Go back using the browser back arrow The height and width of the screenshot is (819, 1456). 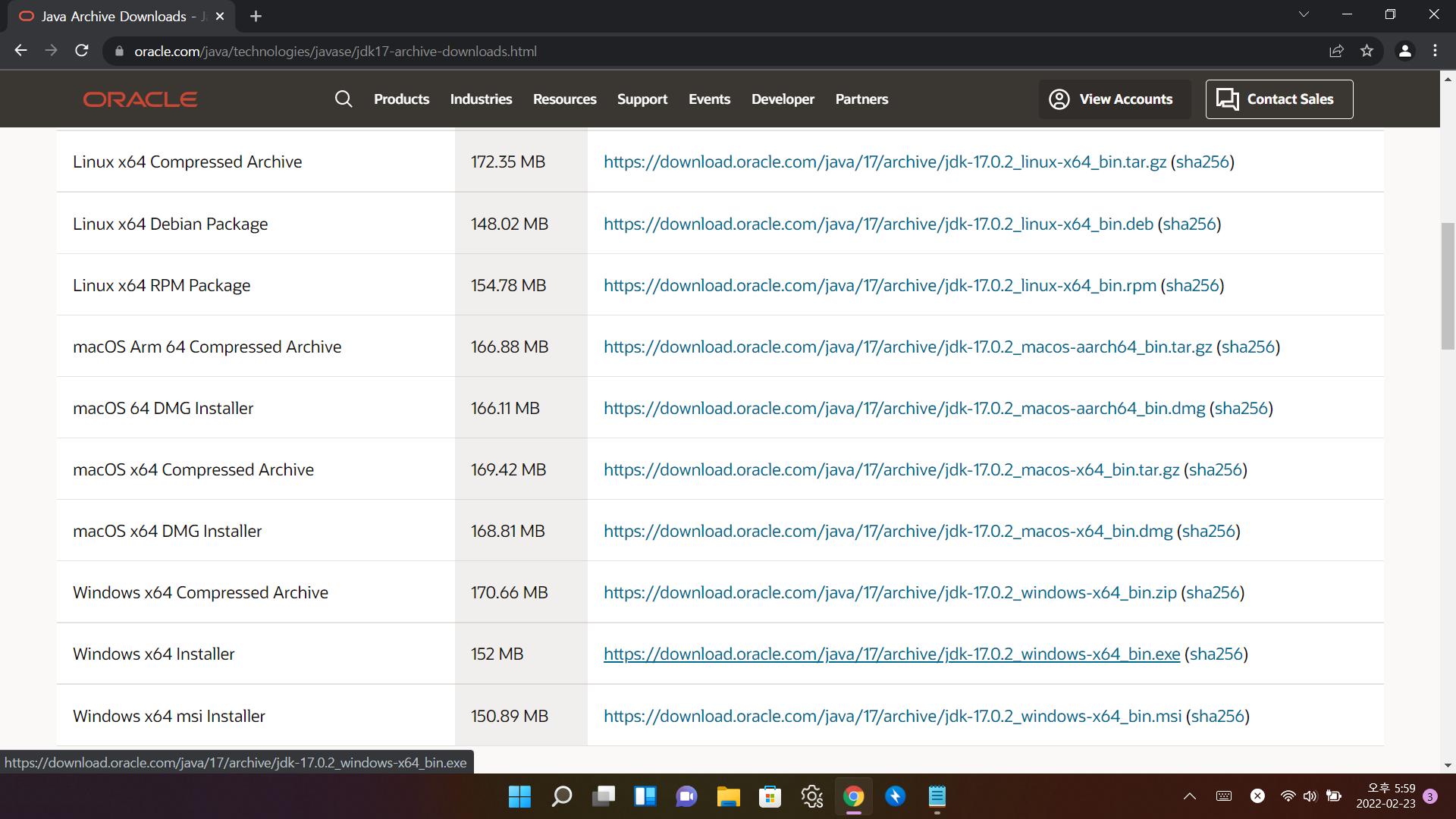tap(21, 51)
